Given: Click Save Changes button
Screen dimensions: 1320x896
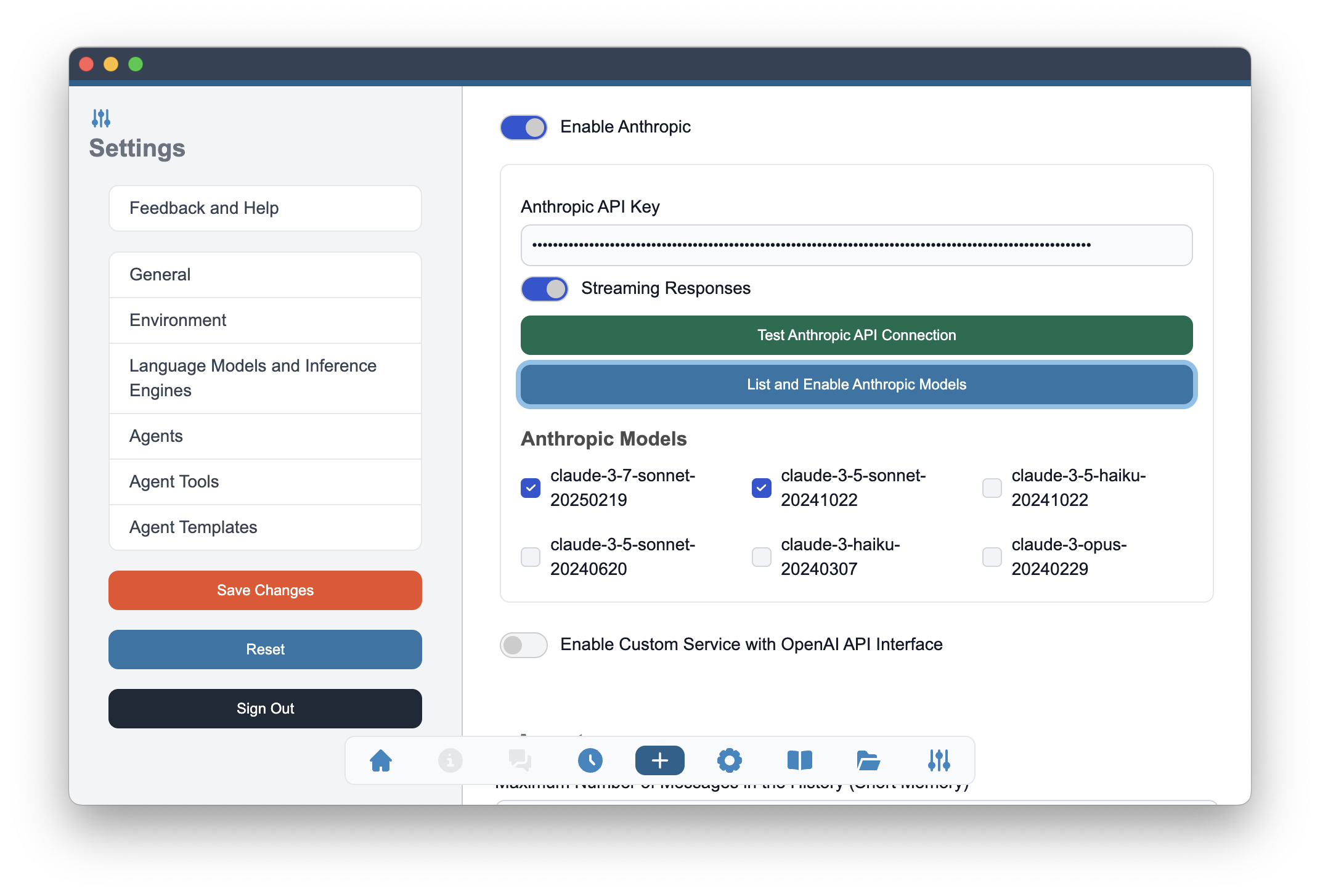Looking at the screenshot, I should (x=265, y=590).
